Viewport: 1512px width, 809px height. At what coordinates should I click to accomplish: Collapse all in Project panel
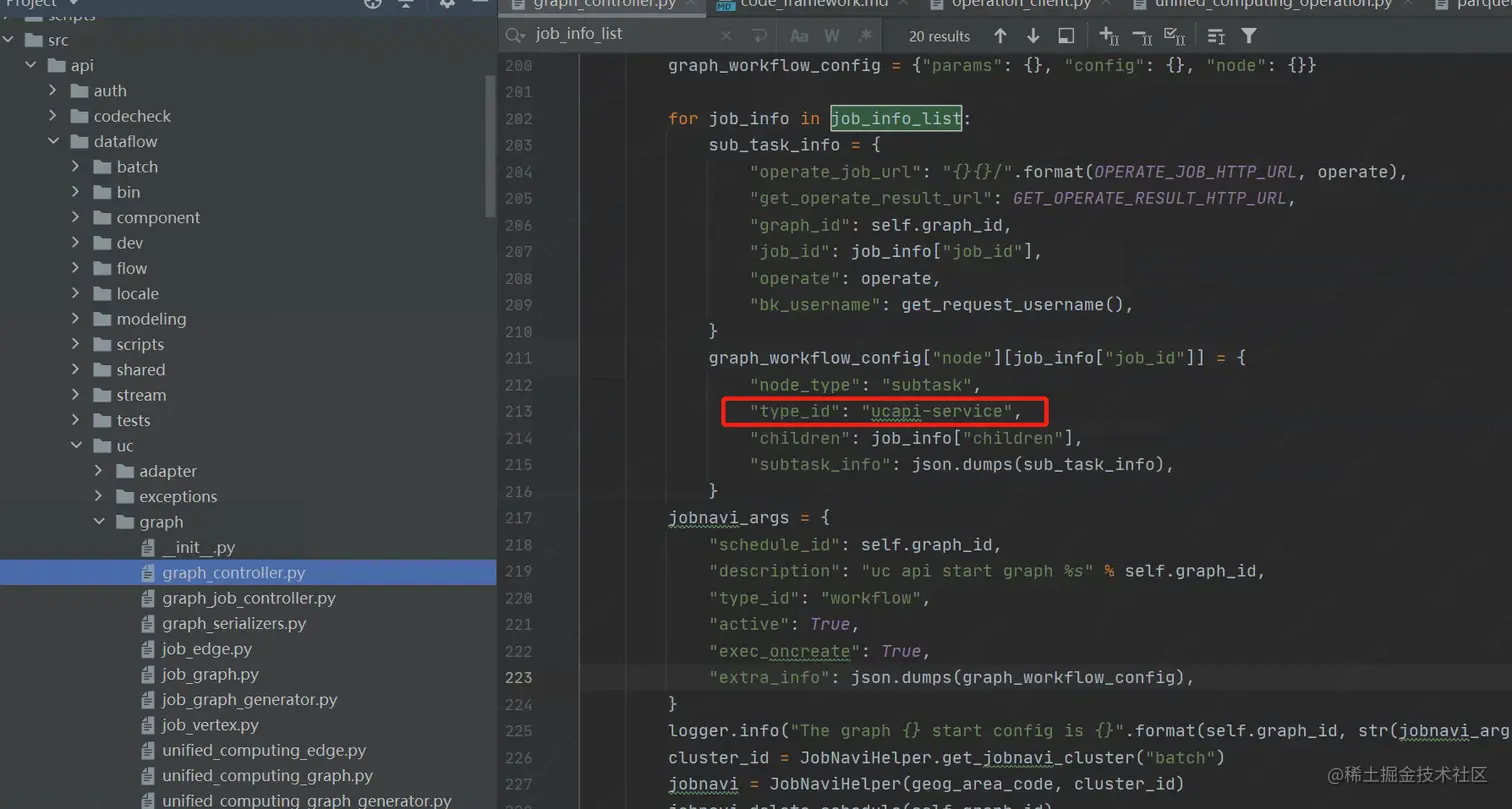pos(406,3)
